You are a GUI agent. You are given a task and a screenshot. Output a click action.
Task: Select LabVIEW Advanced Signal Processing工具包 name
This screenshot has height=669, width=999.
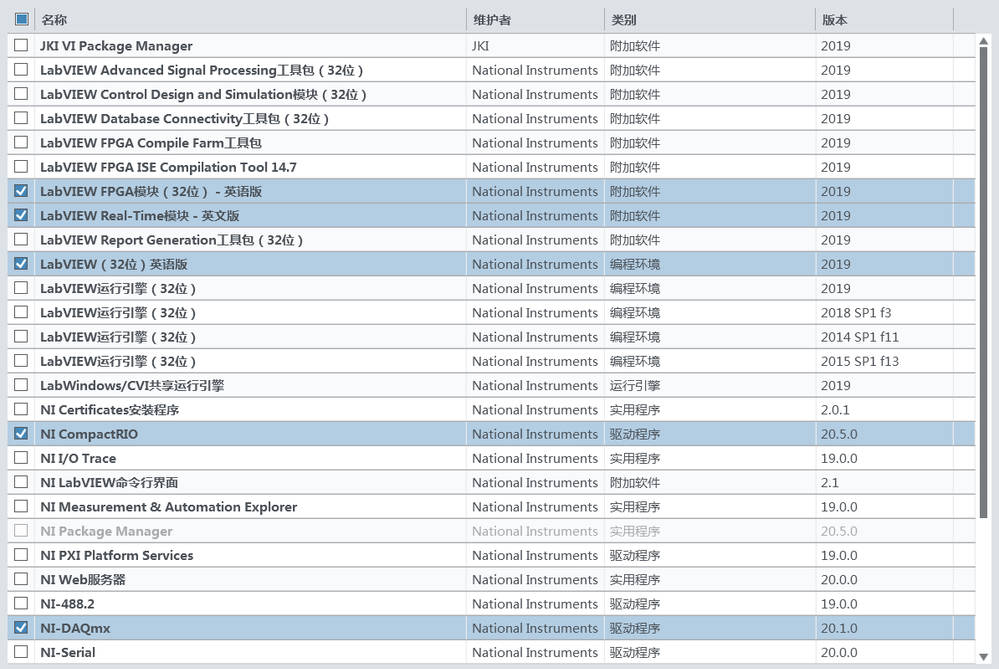click(201, 70)
